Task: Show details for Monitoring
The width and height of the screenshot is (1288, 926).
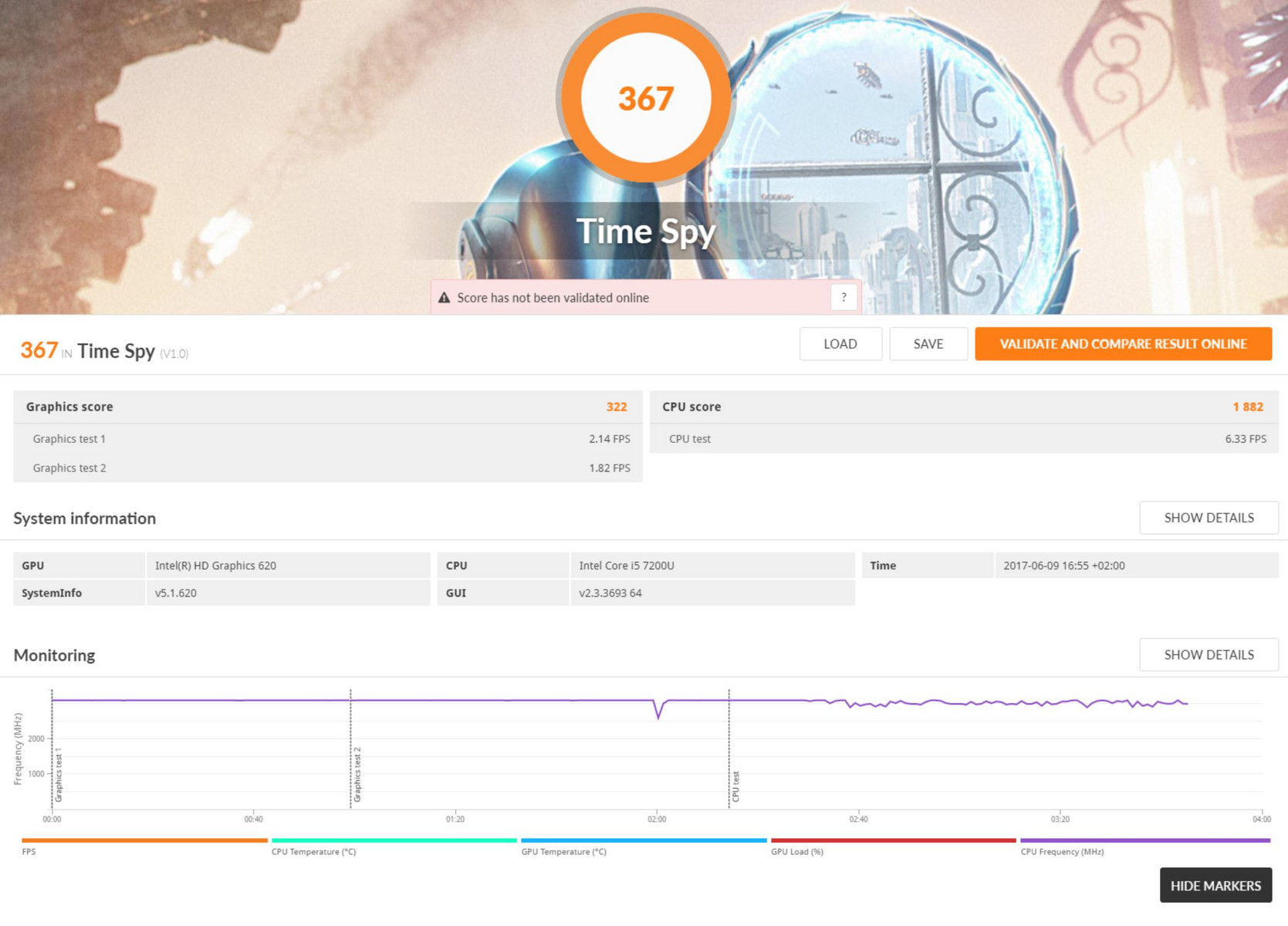Action: [x=1209, y=654]
